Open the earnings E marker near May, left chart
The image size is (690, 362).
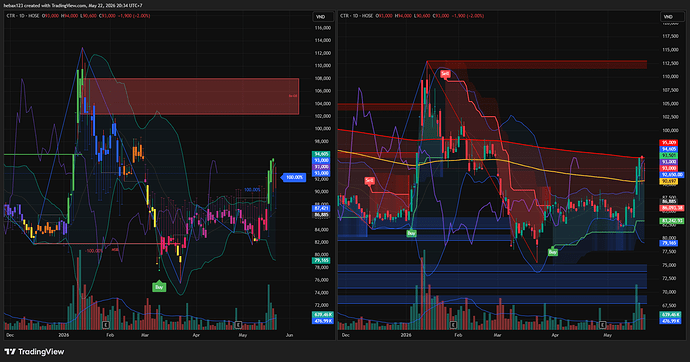click(238, 325)
